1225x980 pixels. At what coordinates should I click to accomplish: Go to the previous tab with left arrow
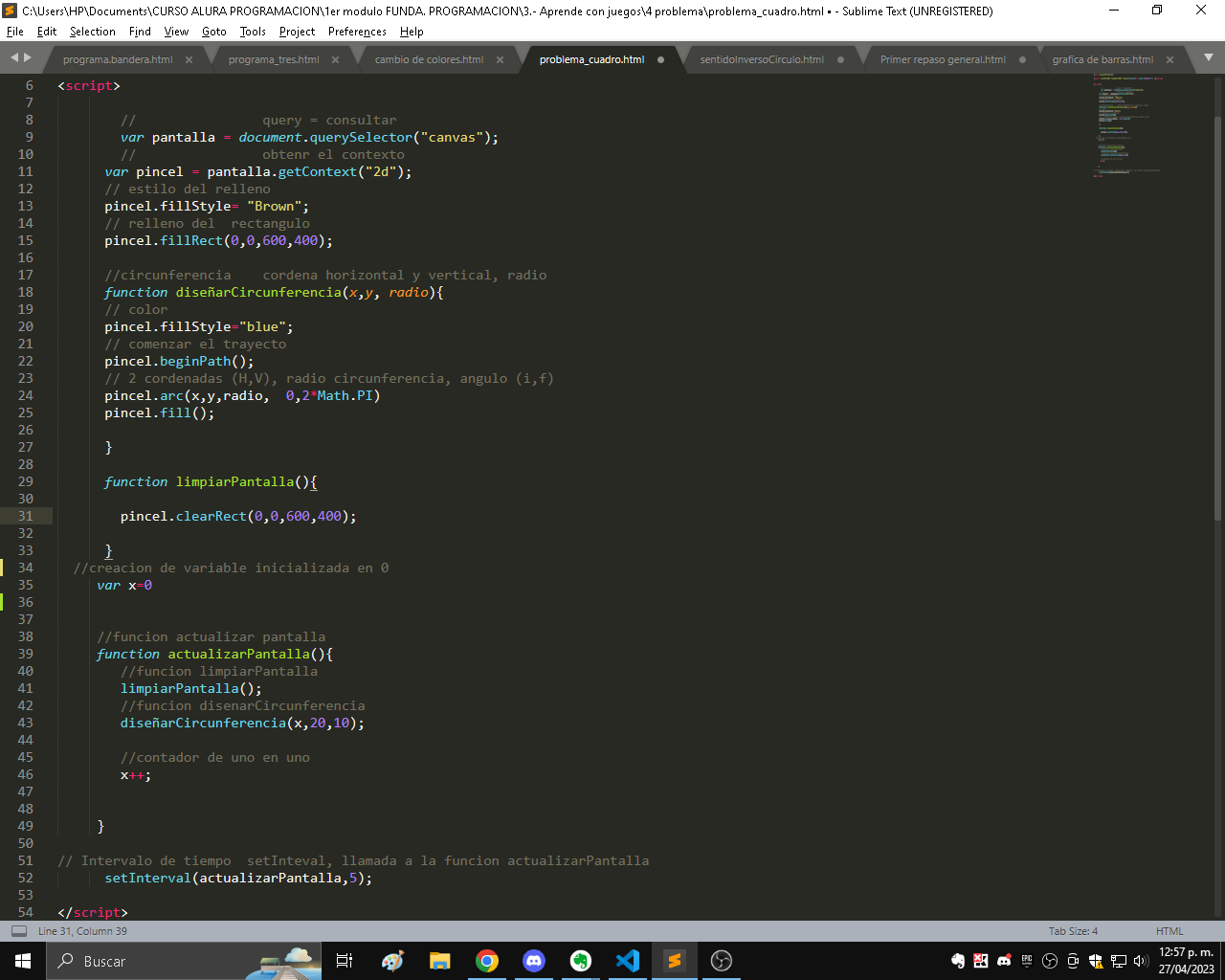tap(14, 58)
